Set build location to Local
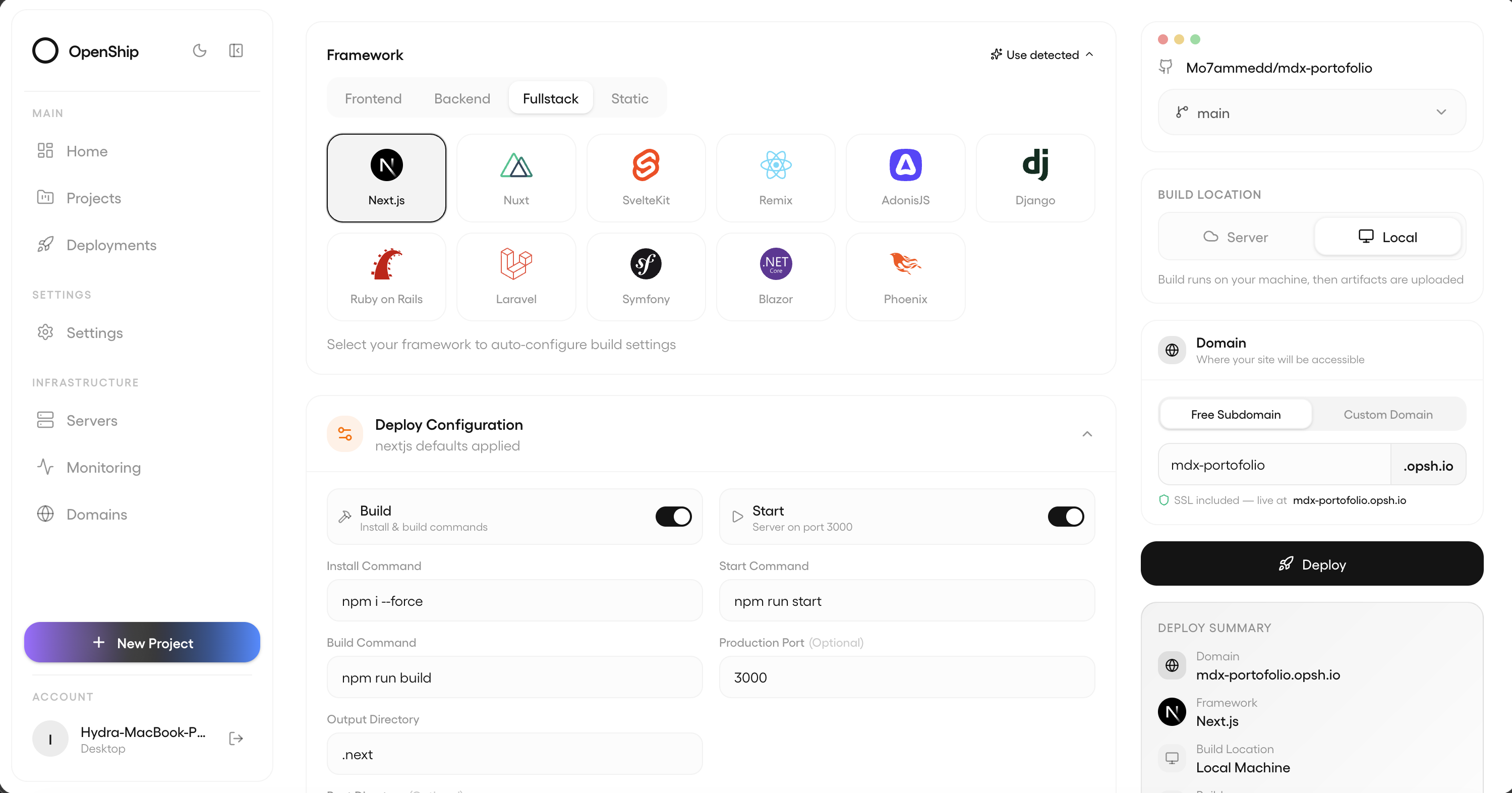Viewport: 1512px width, 793px height. (1387, 237)
